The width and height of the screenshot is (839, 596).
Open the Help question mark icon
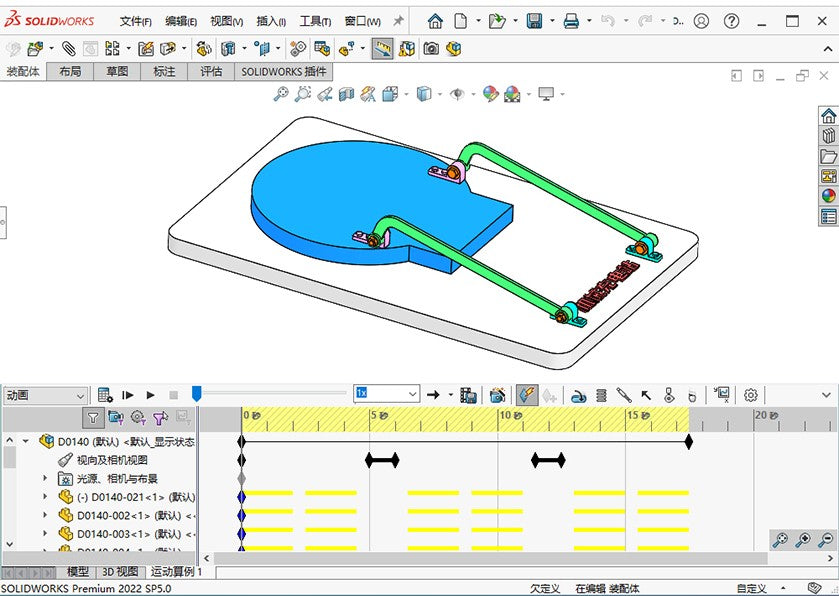tap(731, 21)
